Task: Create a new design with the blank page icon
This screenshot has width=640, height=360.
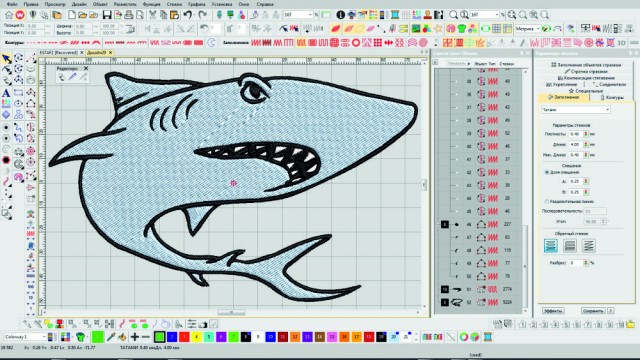Action: 72,15
